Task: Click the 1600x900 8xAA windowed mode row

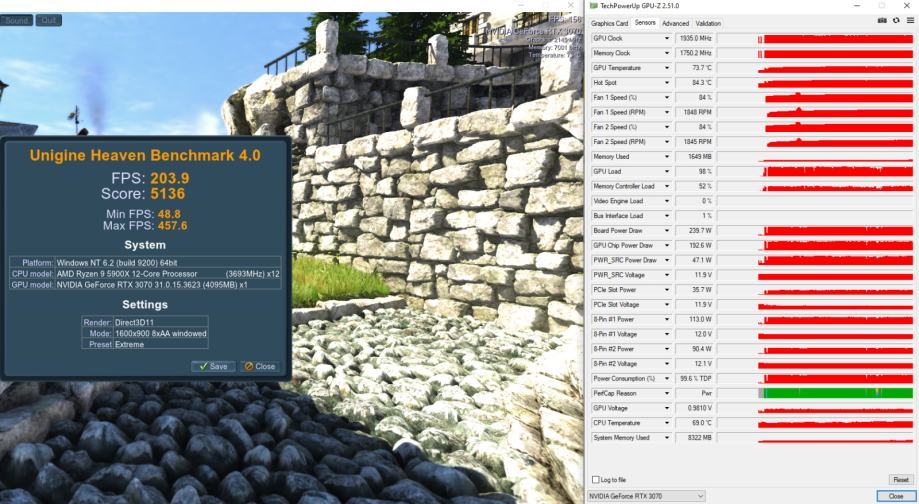Action: click(145, 333)
